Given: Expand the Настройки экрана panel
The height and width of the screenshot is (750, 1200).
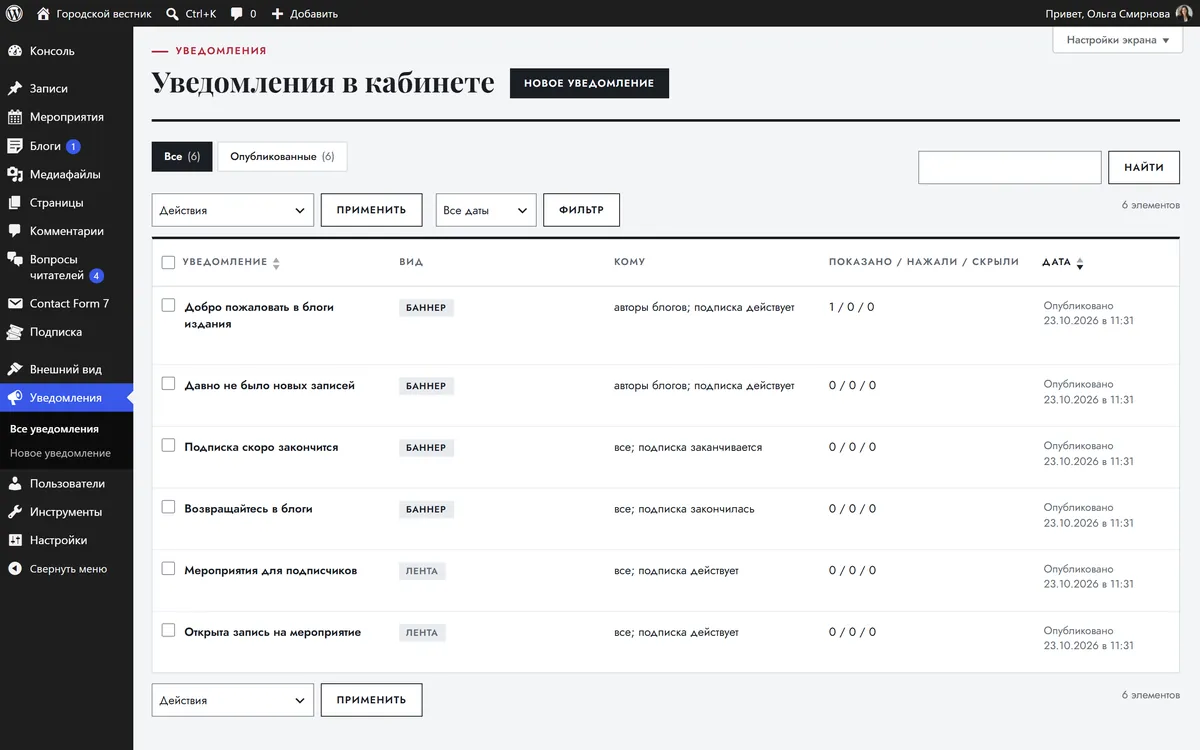Looking at the screenshot, I should pyautogui.click(x=1117, y=40).
